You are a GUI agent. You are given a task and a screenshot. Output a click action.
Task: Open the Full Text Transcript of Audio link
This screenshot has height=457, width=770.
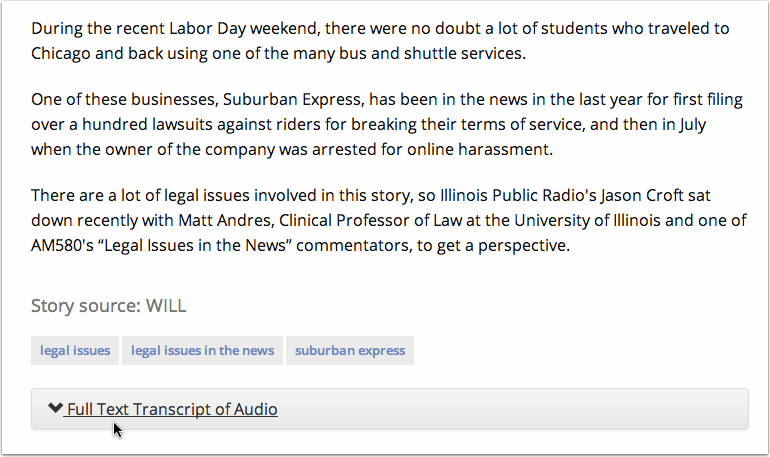pos(172,409)
